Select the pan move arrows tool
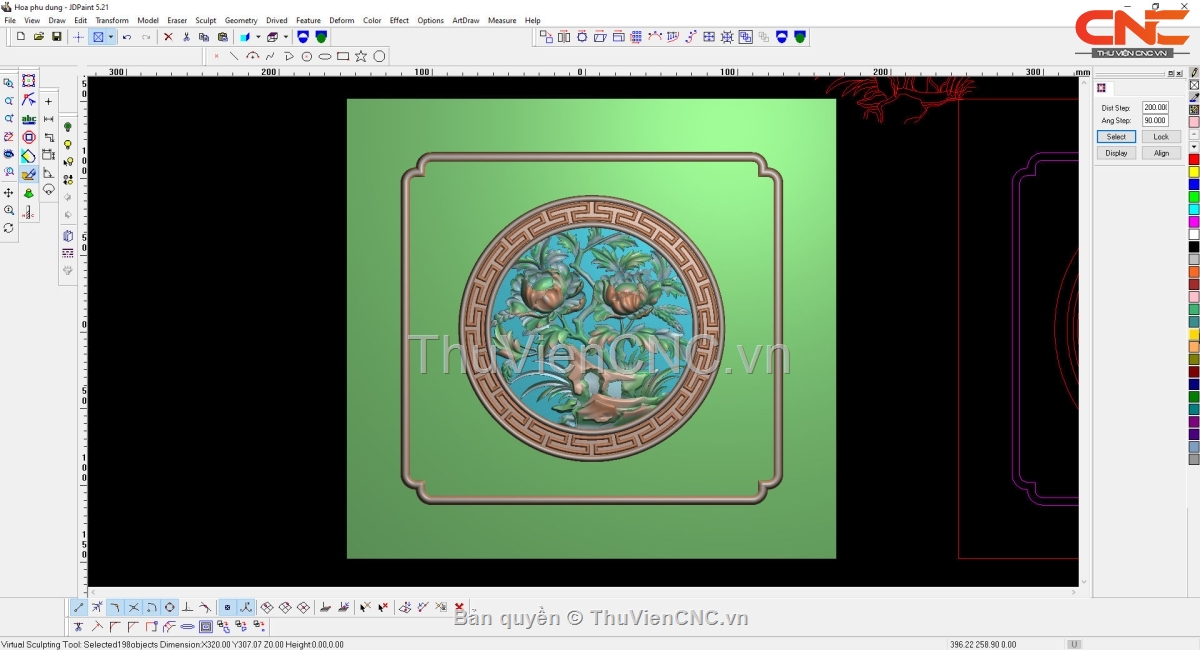1200x650 pixels. click(x=9, y=192)
